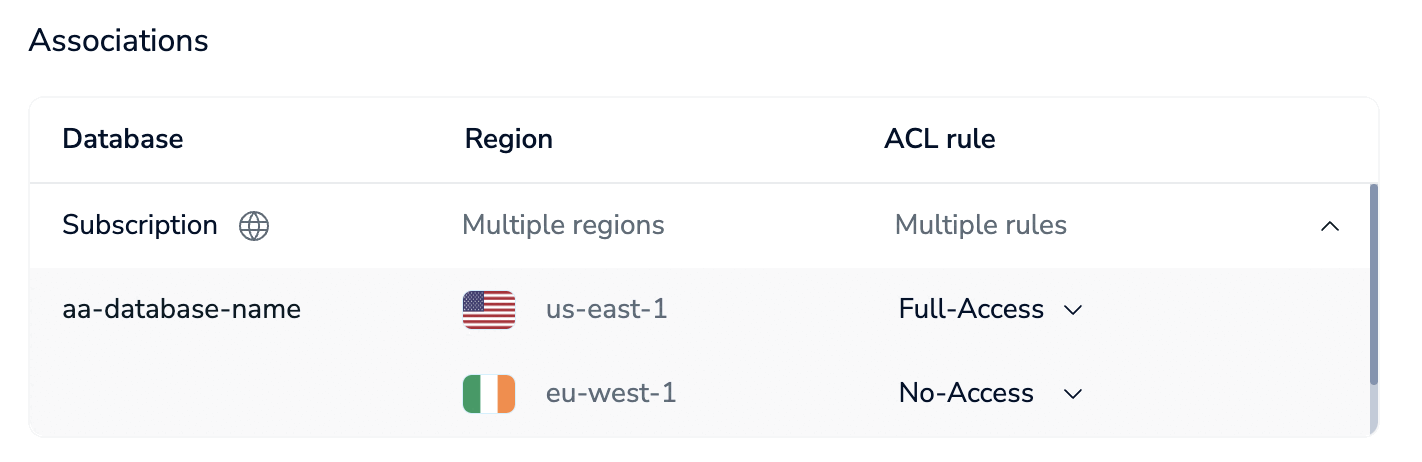This screenshot has height=462, width=1422.
Task: Click the us-east-1 region label
Action: click(606, 310)
